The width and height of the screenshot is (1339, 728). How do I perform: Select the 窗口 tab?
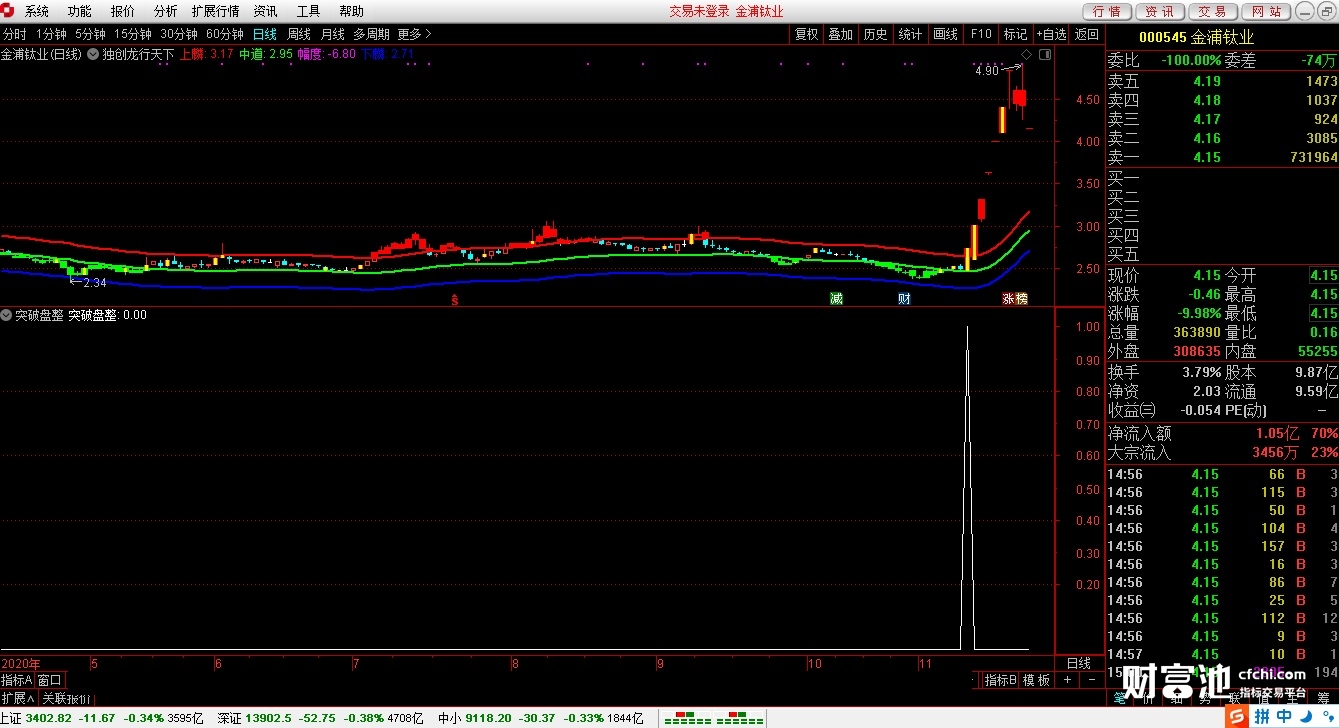pos(50,680)
